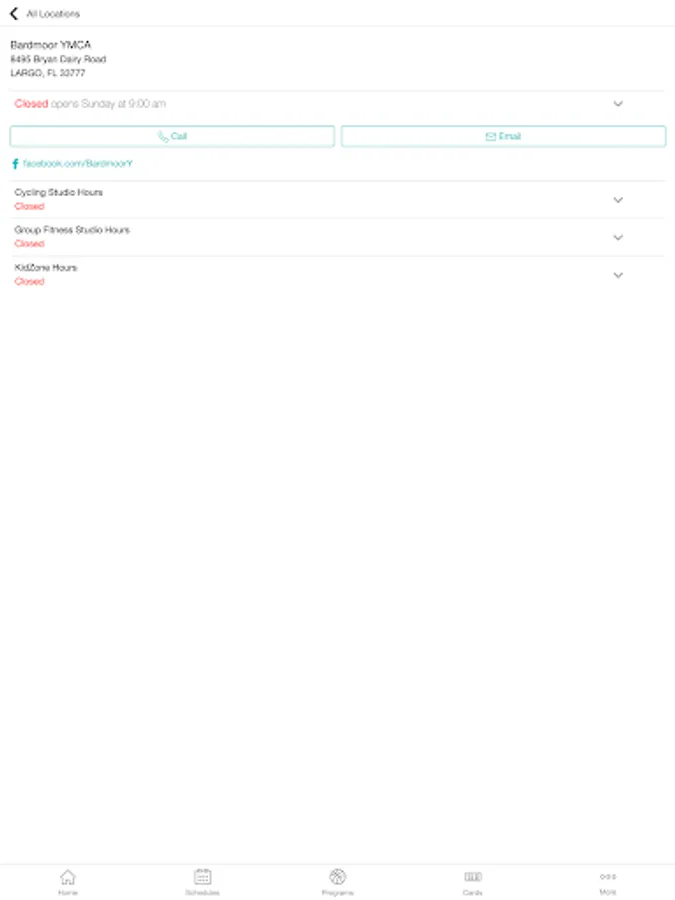The width and height of the screenshot is (675, 900).
Task: Tap the Schedules tab label
Action: coord(203,893)
